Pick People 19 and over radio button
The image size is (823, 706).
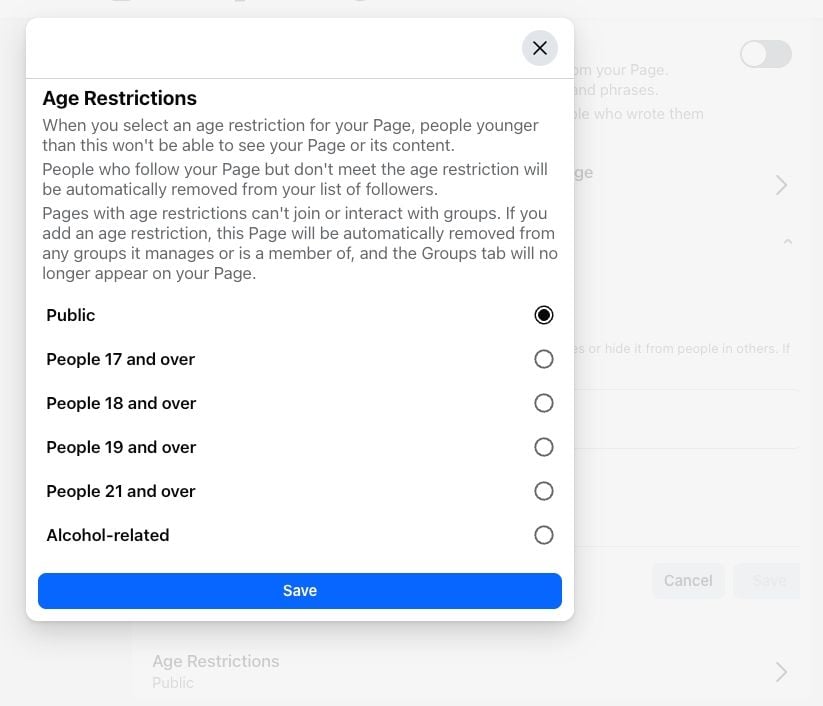pos(543,447)
